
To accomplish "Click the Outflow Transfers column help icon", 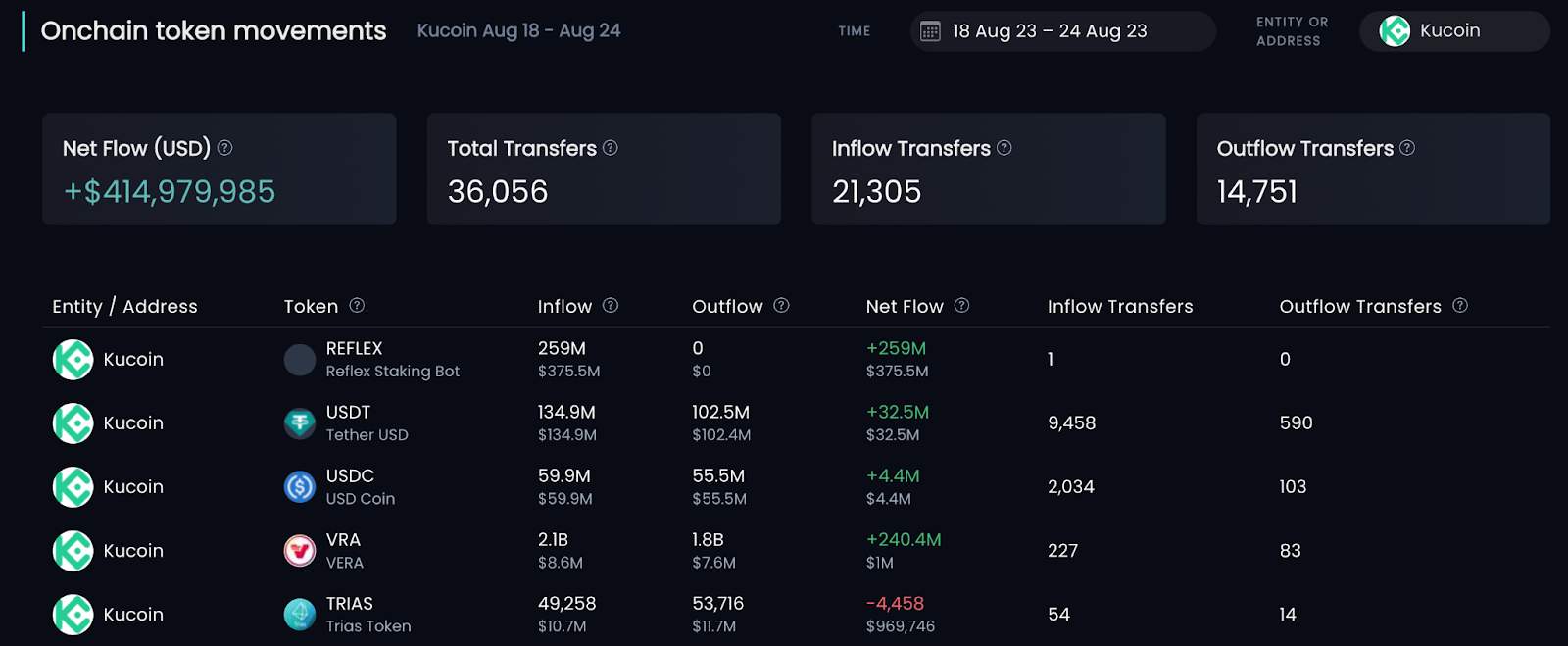I will [x=1460, y=306].
